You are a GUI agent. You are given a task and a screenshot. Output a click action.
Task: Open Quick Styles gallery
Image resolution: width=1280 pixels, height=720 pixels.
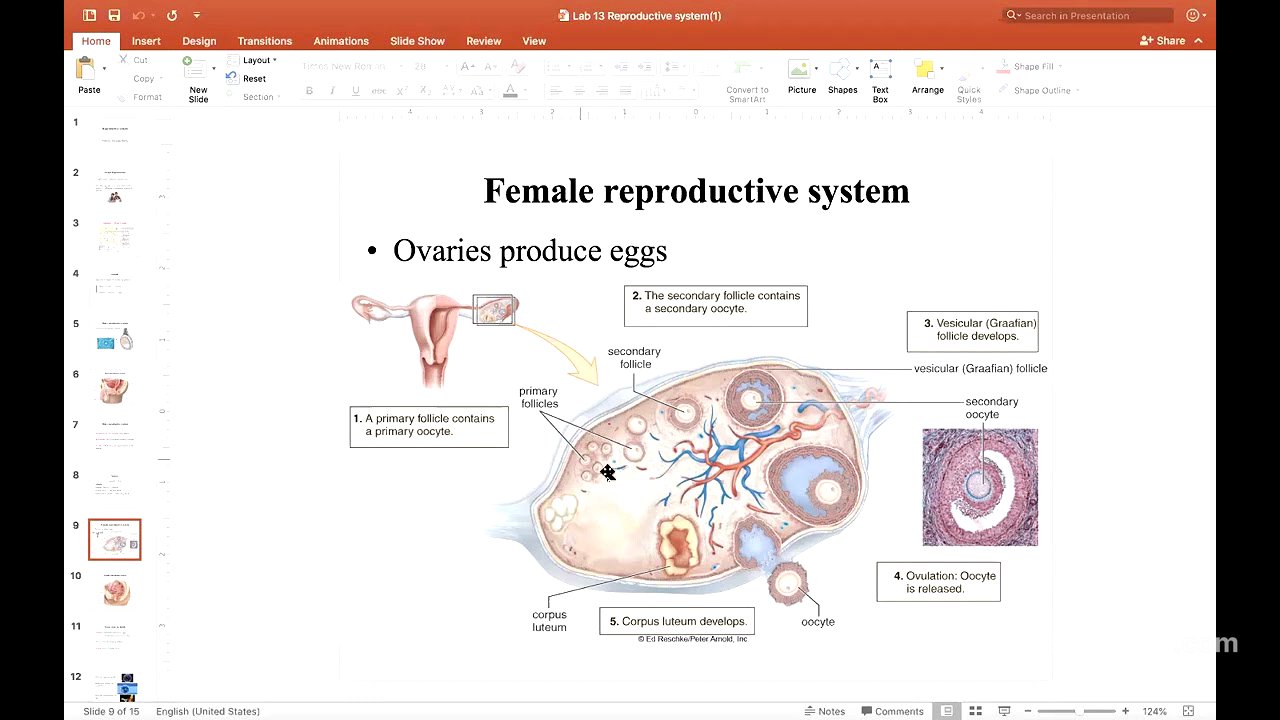pos(968,80)
